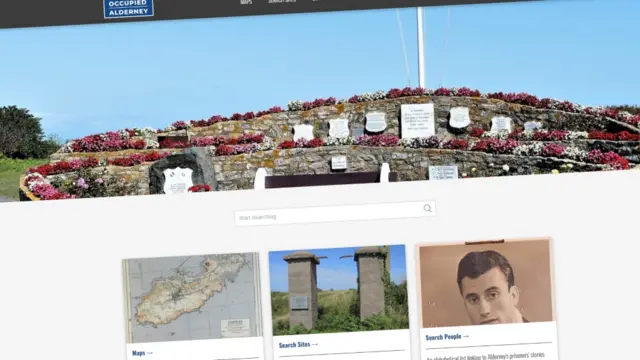Click the legend box on map thumbnail
The height and width of the screenshot is (360, 640).
[x=235, y=328]
